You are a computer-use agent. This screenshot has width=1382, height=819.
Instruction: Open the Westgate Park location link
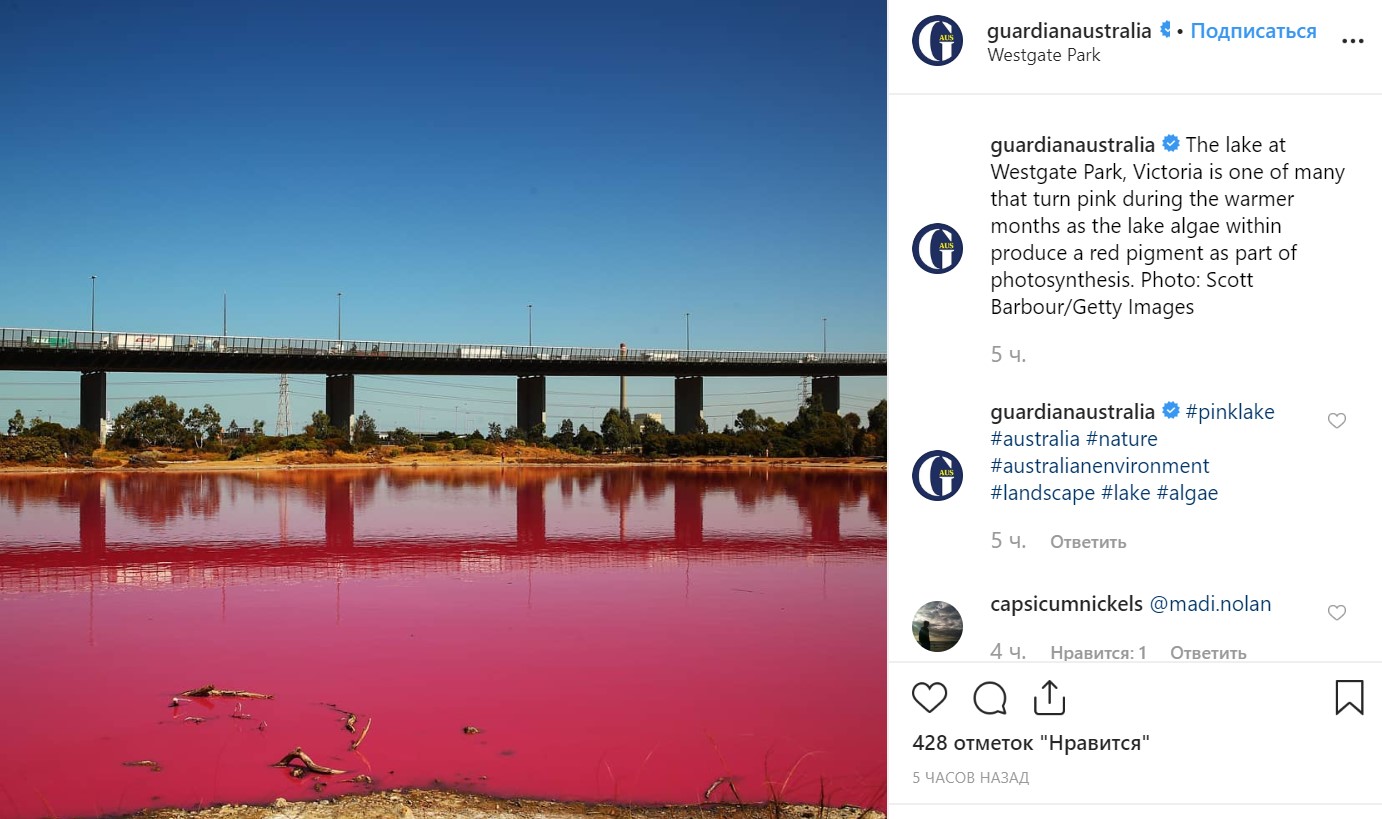pyautogui.click(x=1043, y=55)
